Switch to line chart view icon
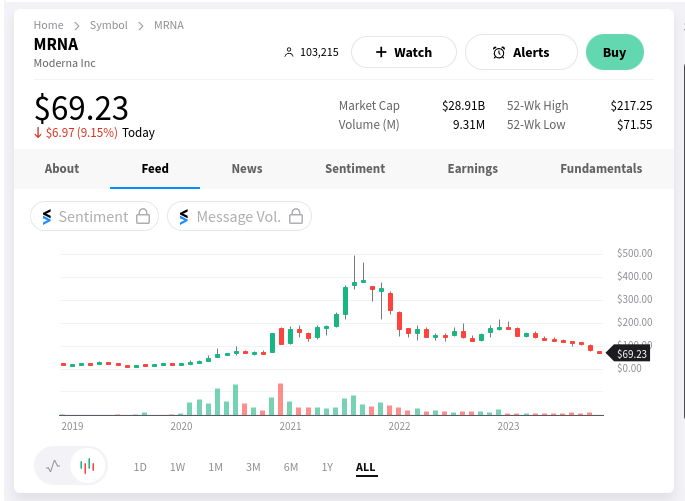685x501 pixels. (x=54, y=465)
